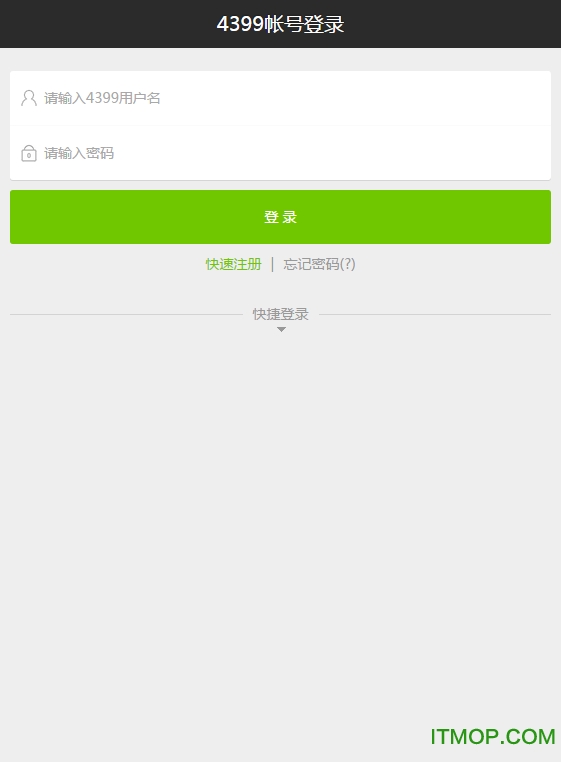Click the small down triangle under 快捷登录
This screenshot has height=762, width=561.
coord(281,329)
